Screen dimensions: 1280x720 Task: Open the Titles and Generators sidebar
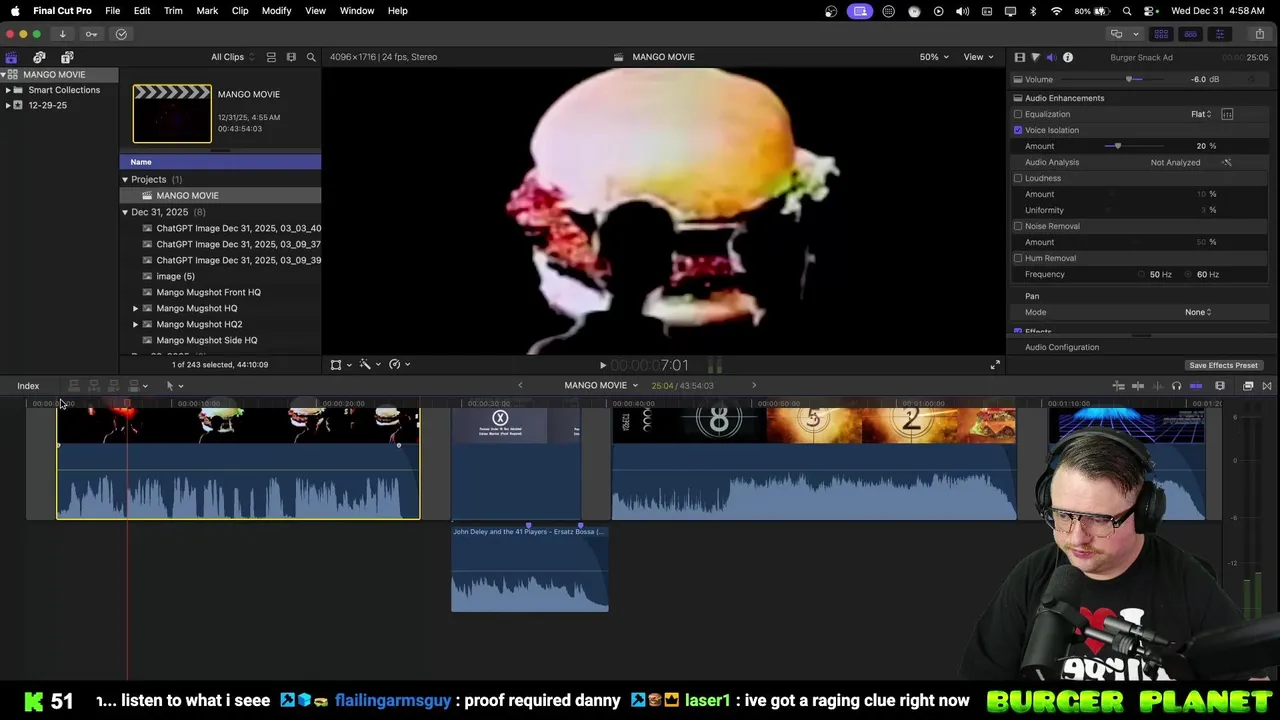click(67, 57)
